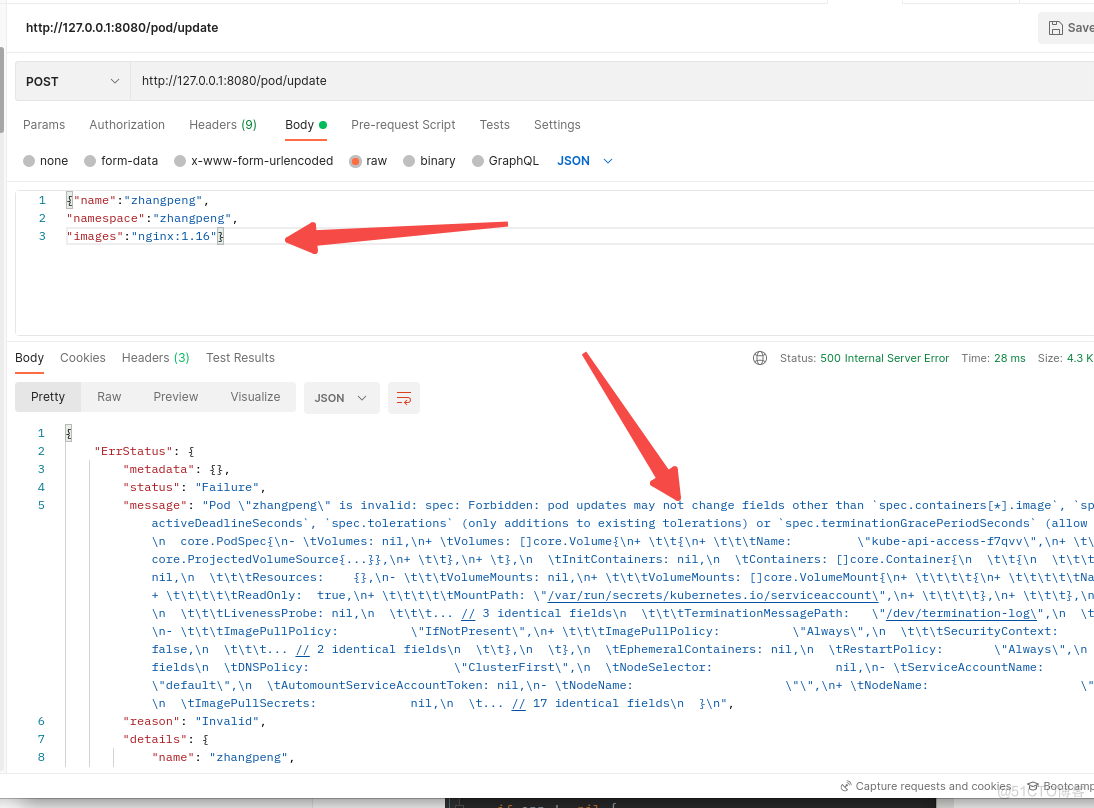Screen dimensions: 1094x808
Task: Open response Cookies
Action: tap(82, 357)
